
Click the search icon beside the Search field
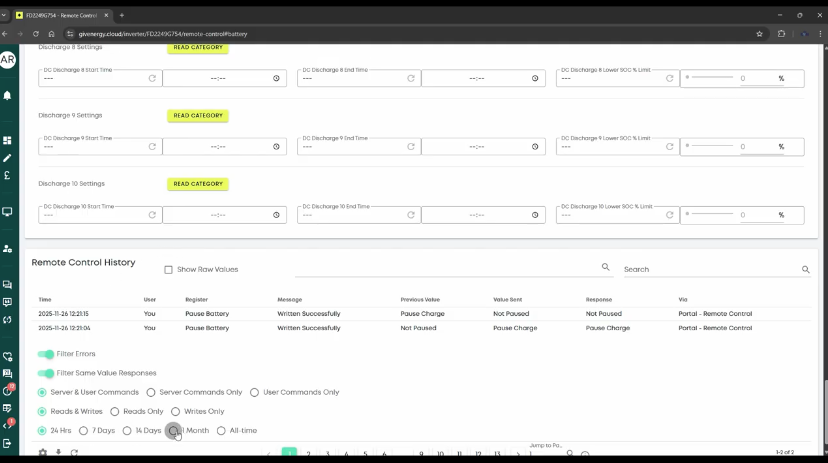point(805,269)
